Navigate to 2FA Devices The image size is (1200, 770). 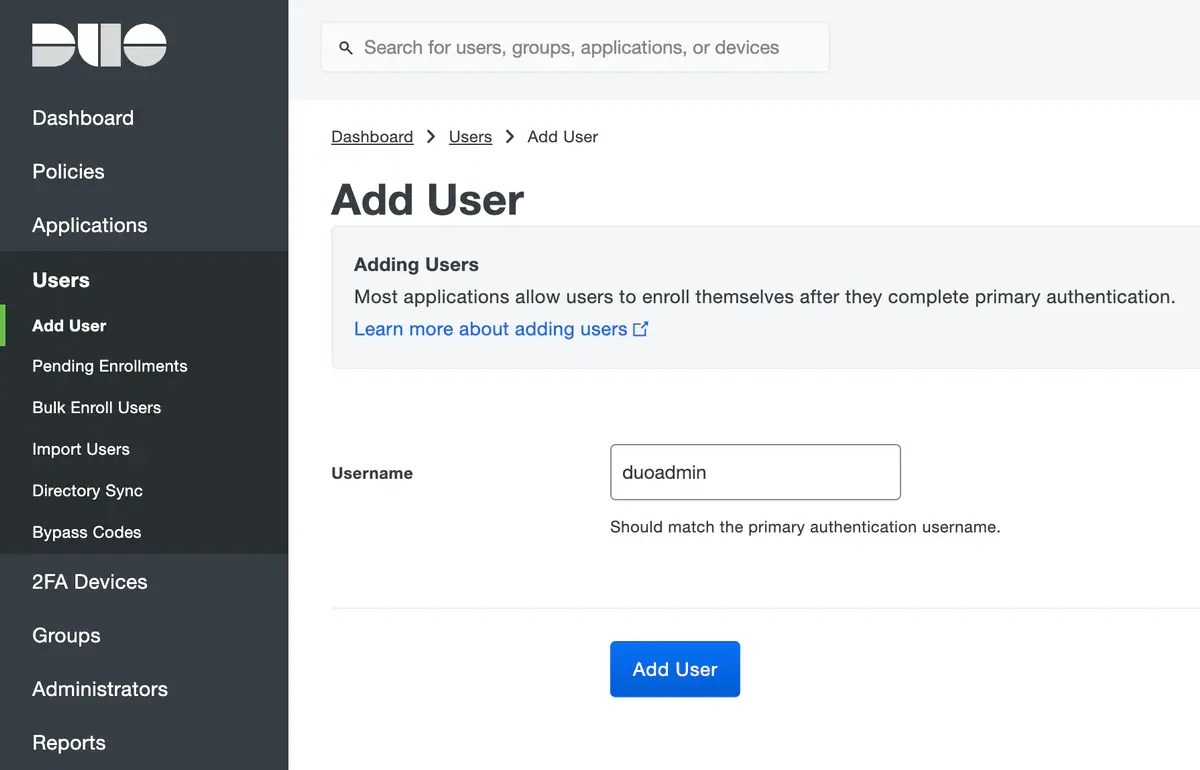pos(89,581)
